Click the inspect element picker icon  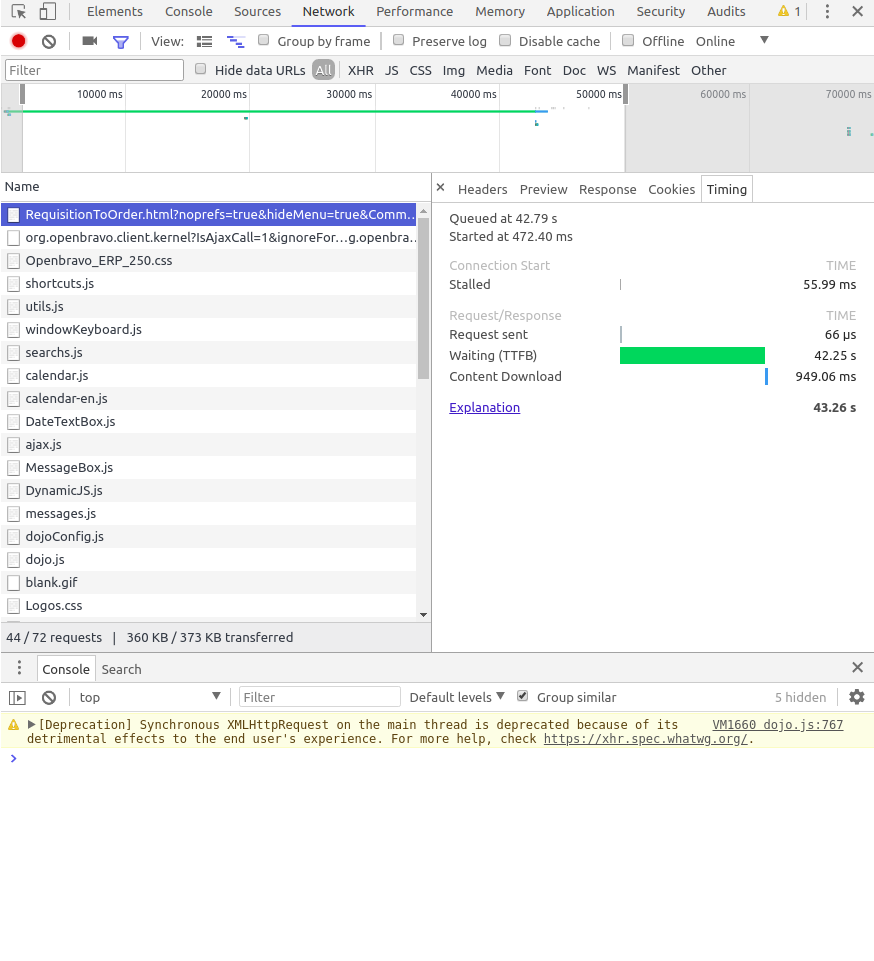19,12
